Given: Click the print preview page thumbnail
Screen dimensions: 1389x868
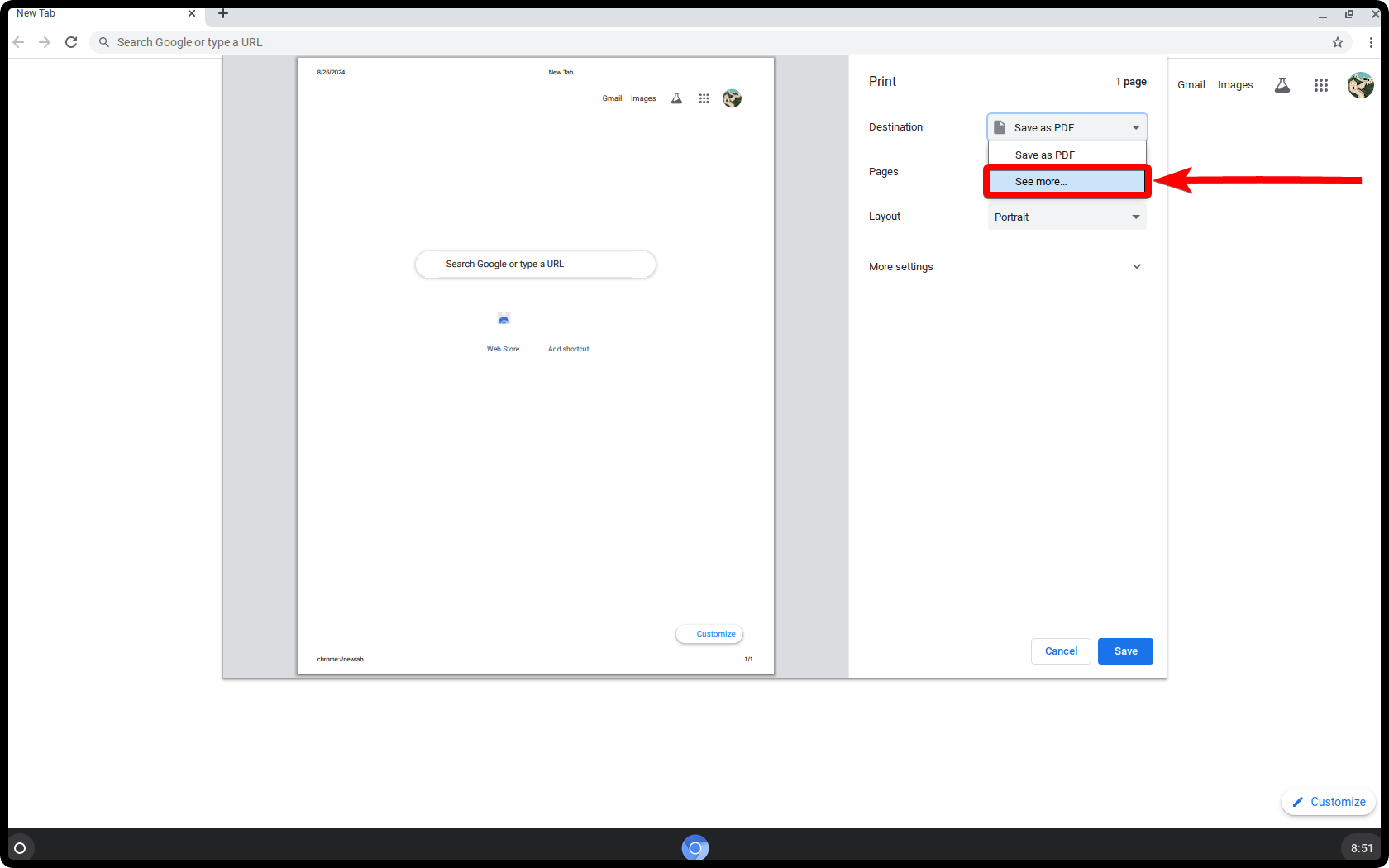Looking at the screenshot, I should pyautogui.click(x=536, y=365).
